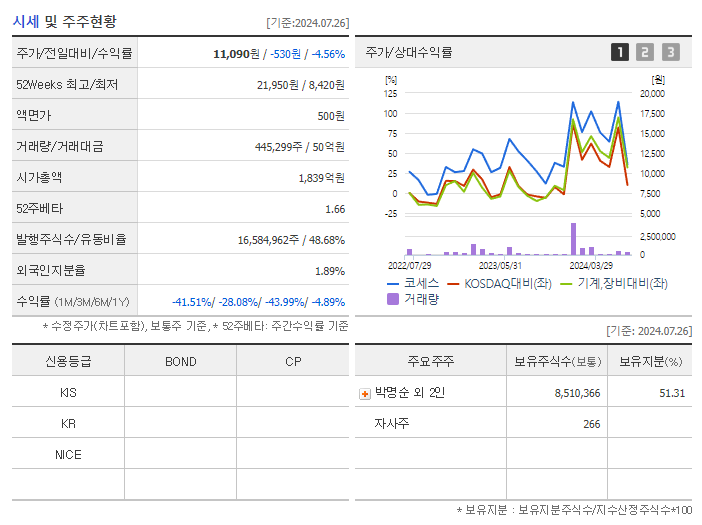The height and width of the screenshot is (525, 702).
Task: Click the stock price 11,090원 value
Action: [x=236, y=54]
